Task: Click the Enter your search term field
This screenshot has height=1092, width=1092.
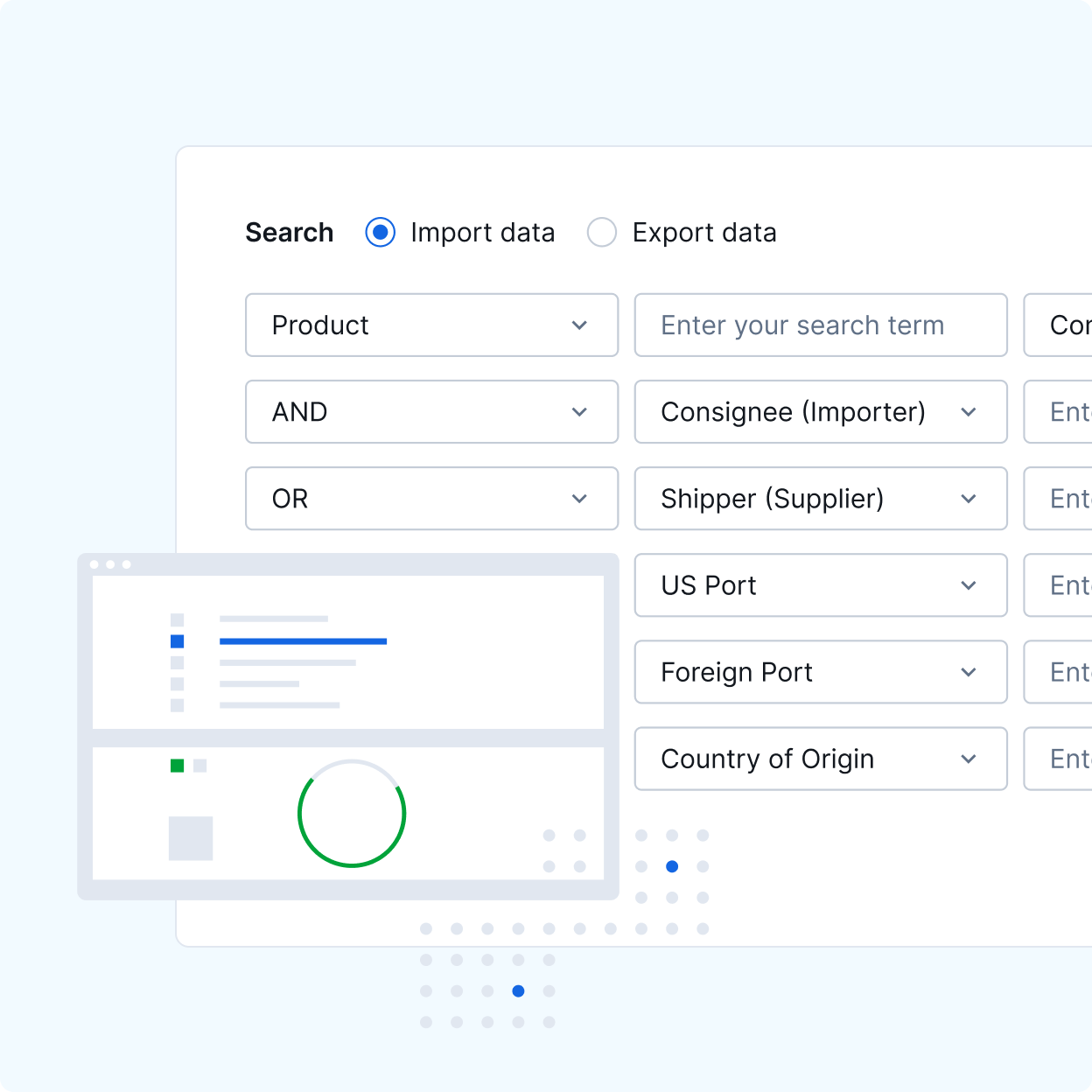Action: 820,325
